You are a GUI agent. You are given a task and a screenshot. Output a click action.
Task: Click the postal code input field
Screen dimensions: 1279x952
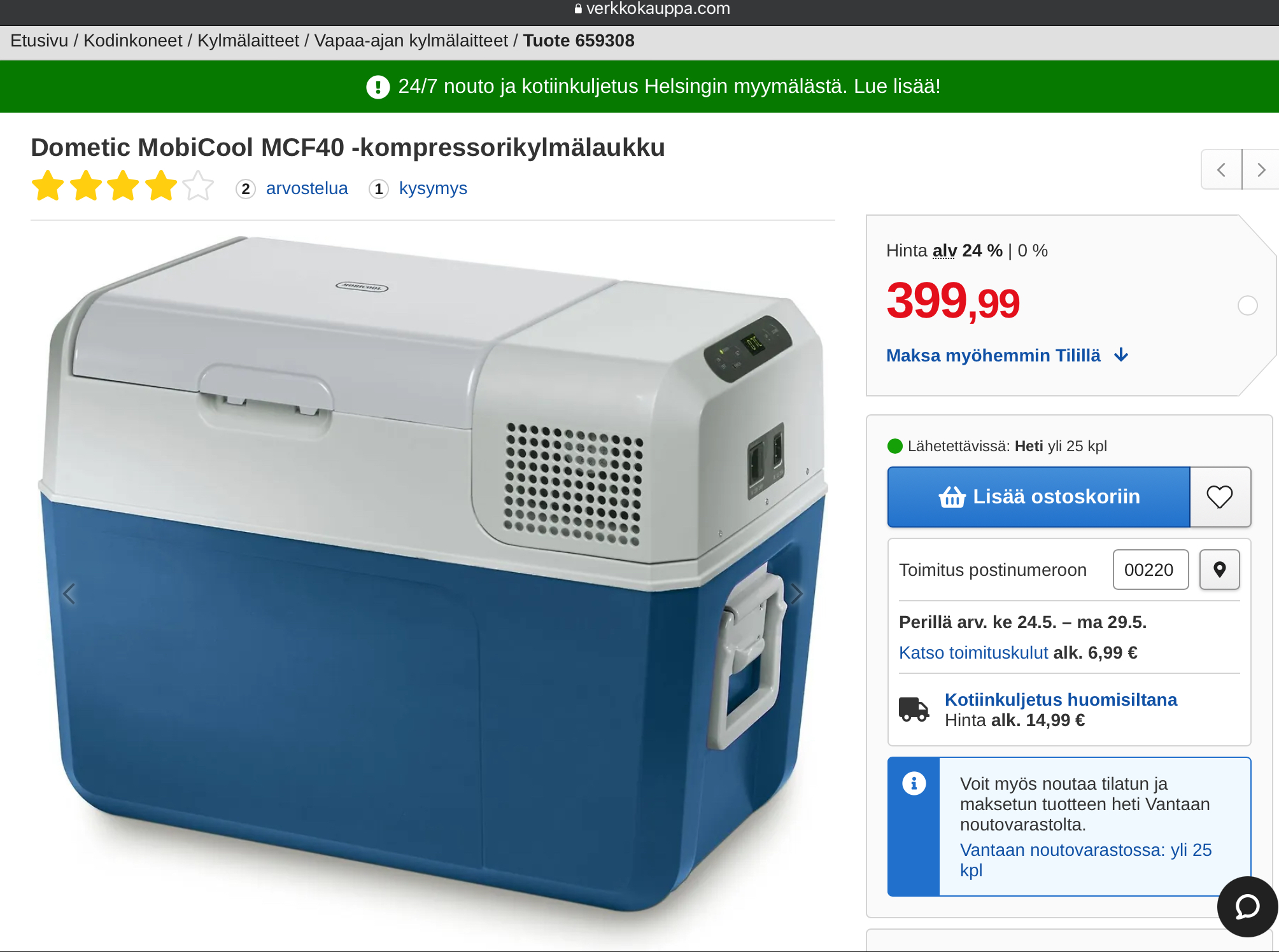click(1150, 570)
